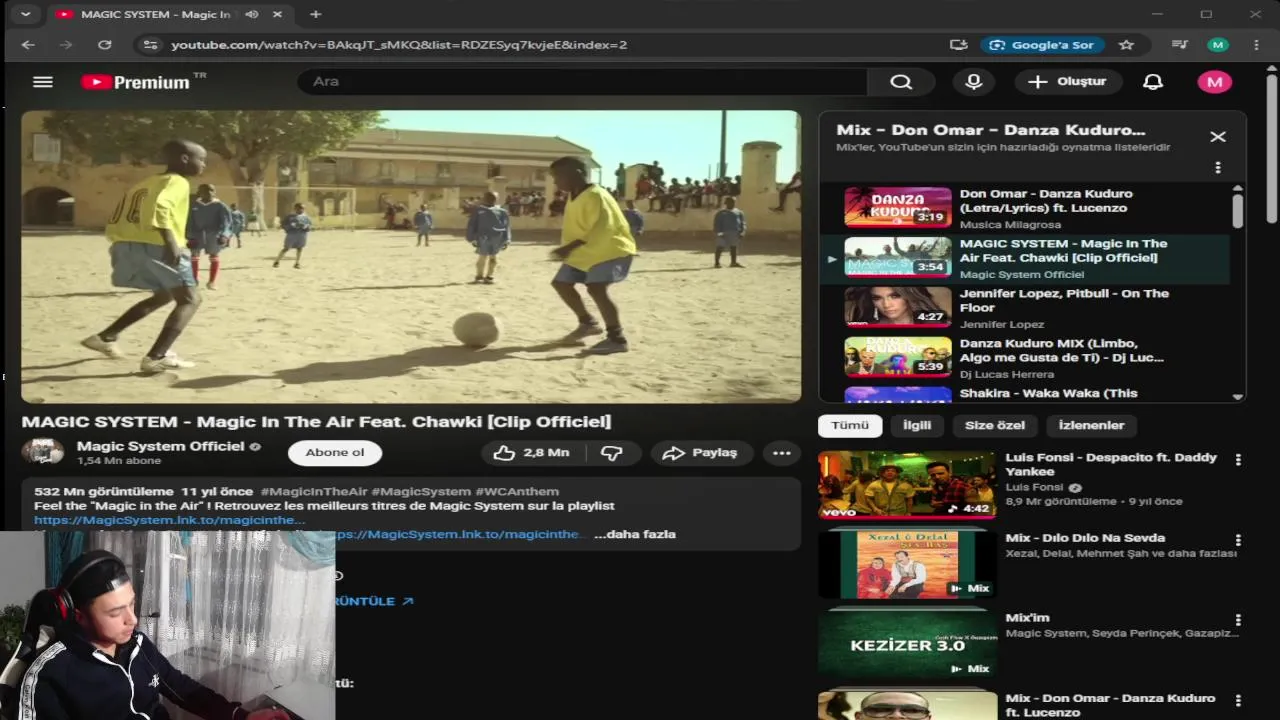This screenshot has width=1280, height=720.
Task: Click the #MagicInTheAir hashtag
Action: point(313,491)
